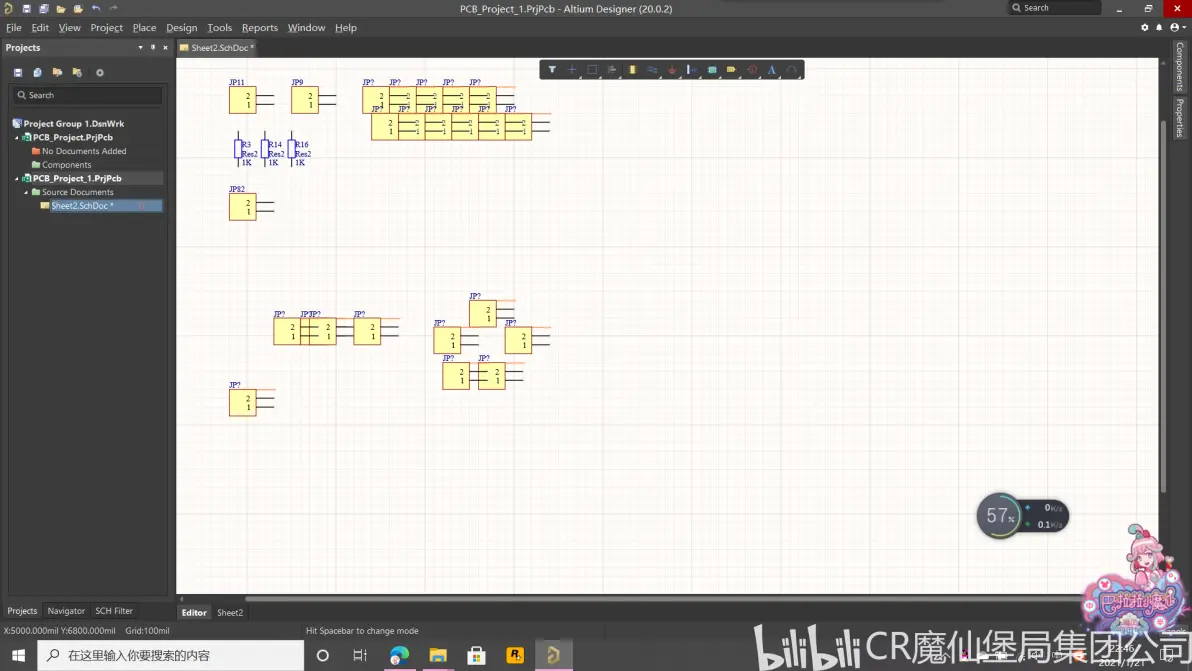Click the compile icon in Projects panel

pyautogui.click(x=37, y=72)
